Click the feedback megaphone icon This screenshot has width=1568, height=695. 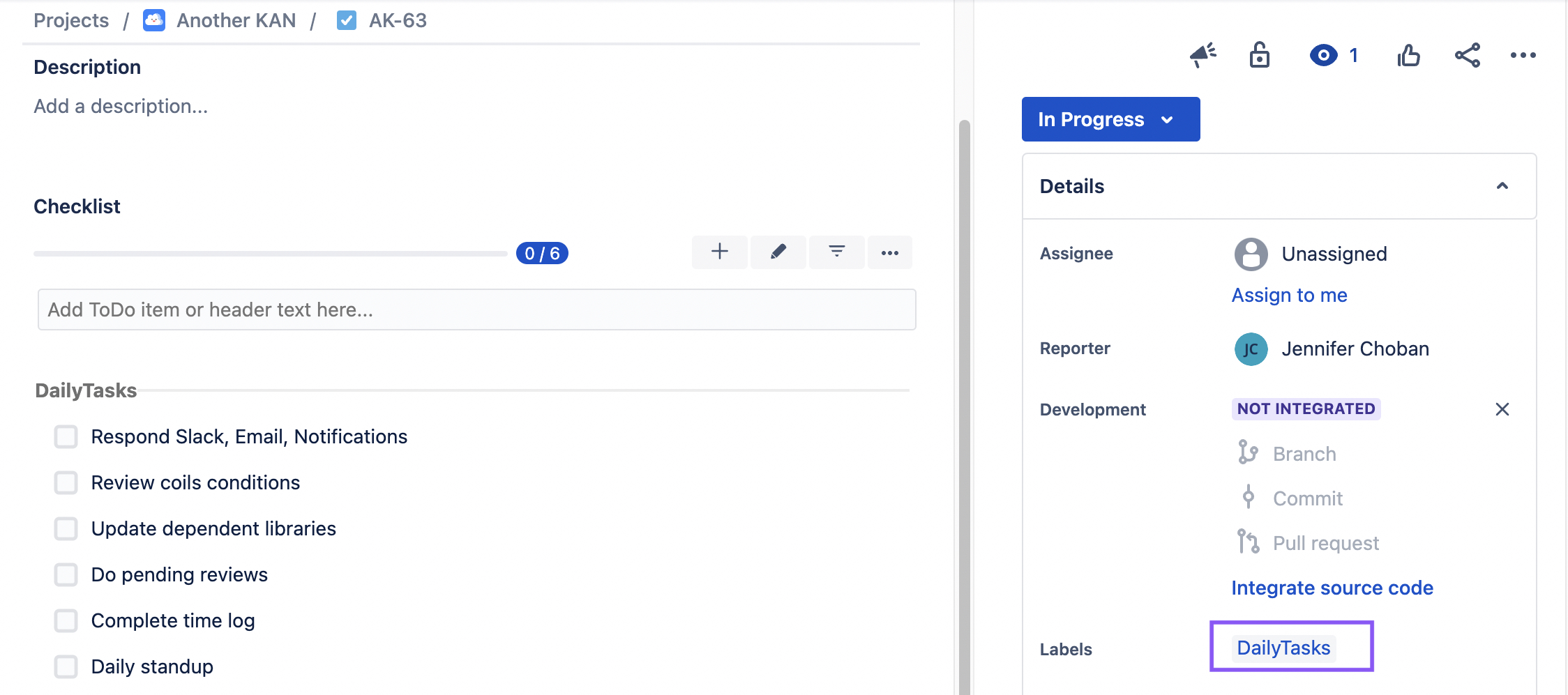click(1203, 55)
